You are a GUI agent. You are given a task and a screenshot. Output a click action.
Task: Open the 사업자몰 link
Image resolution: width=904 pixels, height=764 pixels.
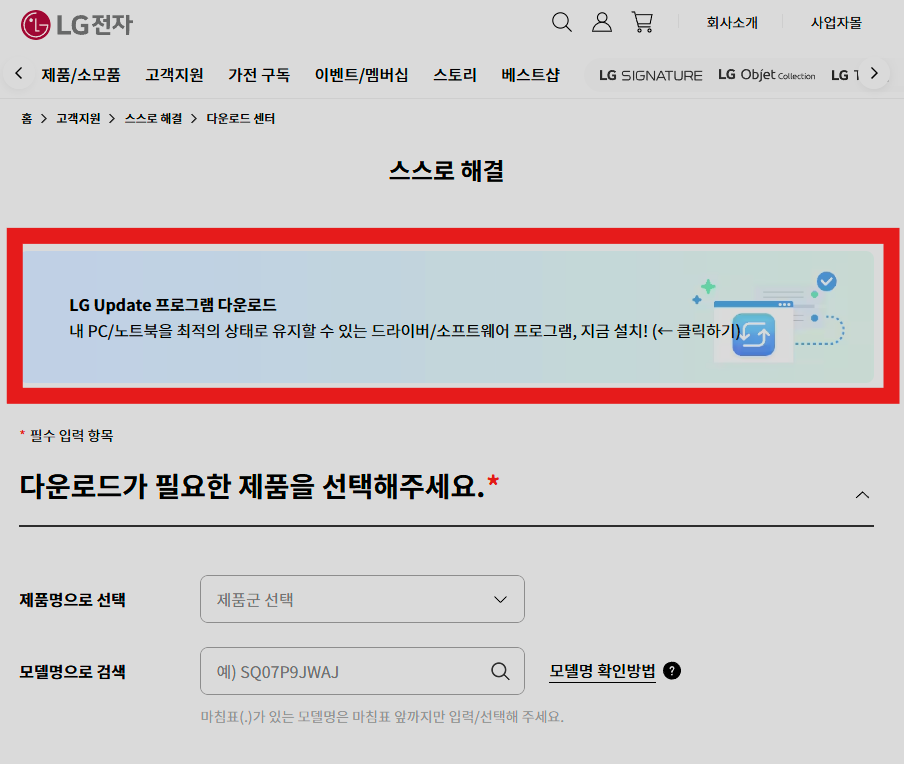coord(835,23)
